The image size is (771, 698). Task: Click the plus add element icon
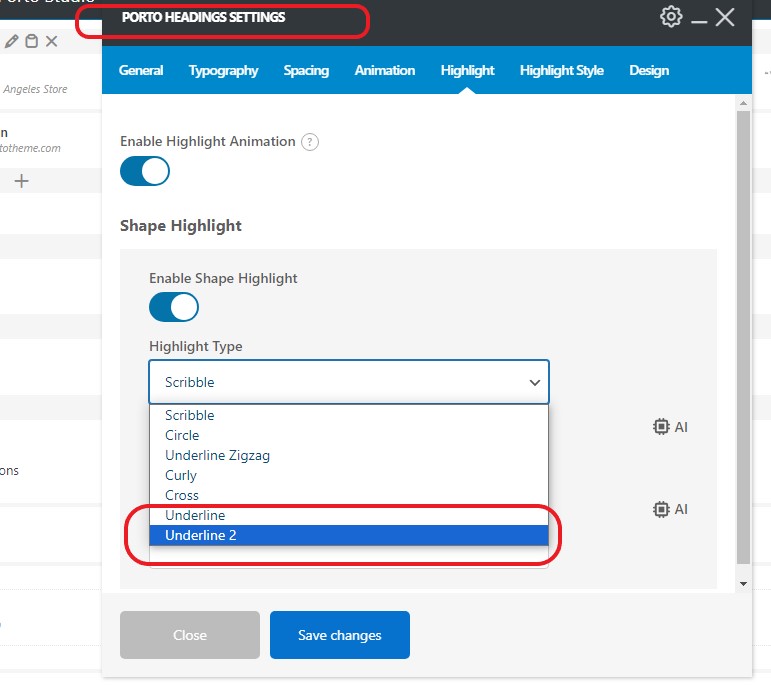[x=21, y=181]
